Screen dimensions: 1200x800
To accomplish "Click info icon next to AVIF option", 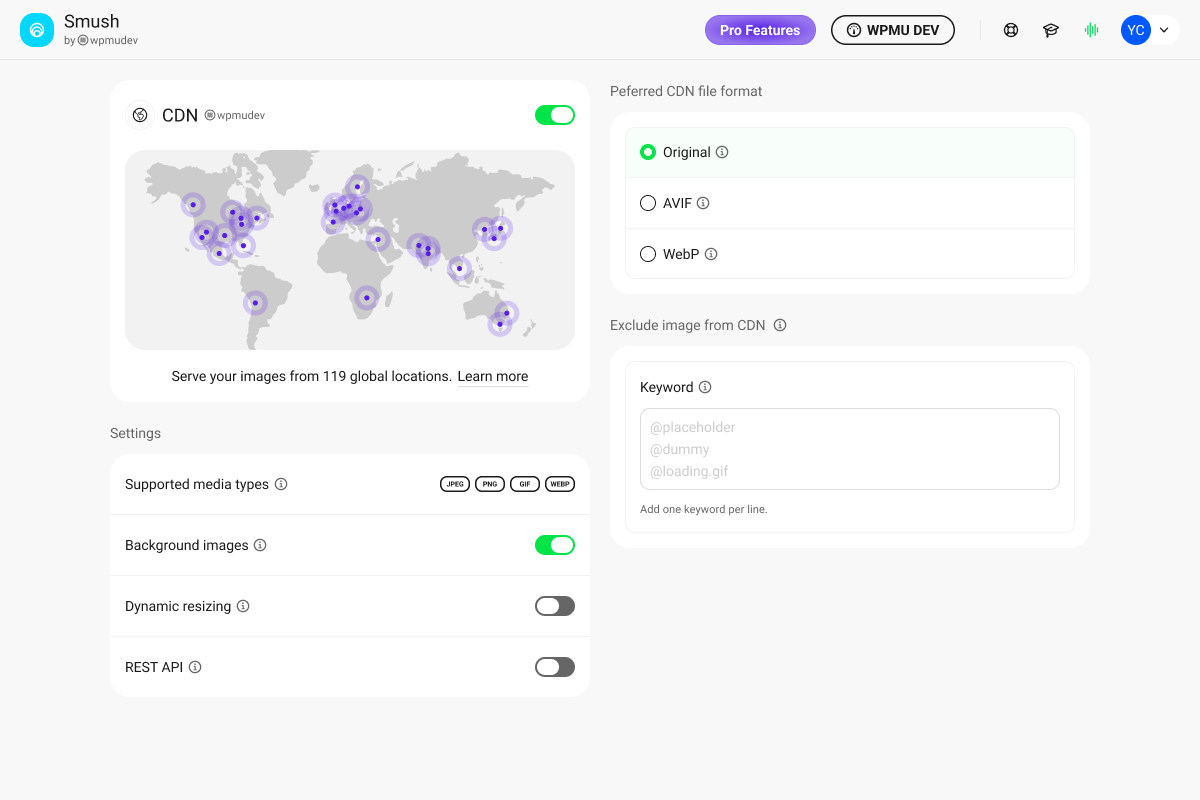I will 703,203.
